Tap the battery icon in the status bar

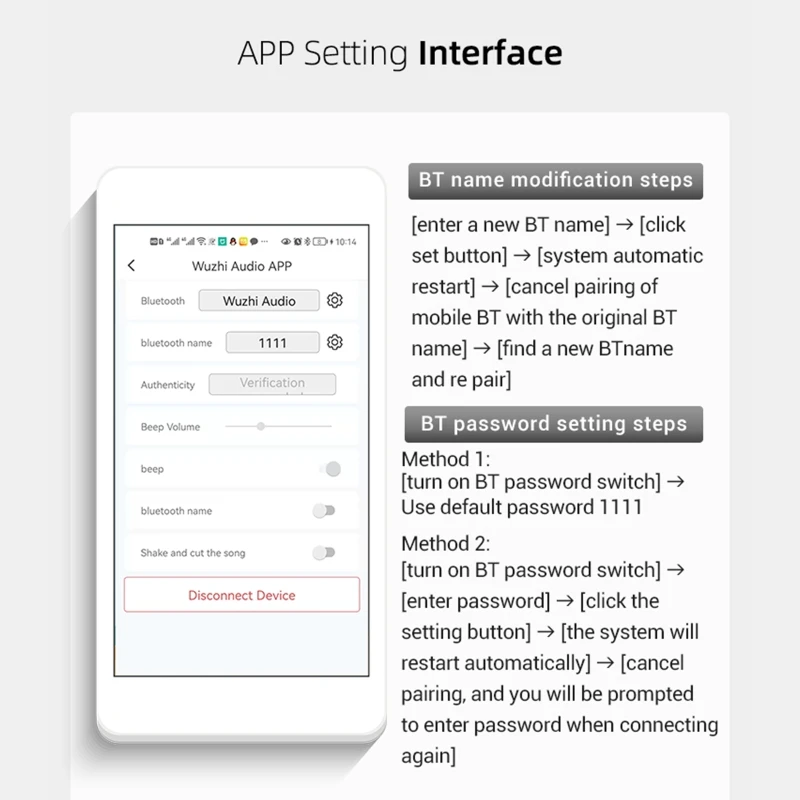319,241
